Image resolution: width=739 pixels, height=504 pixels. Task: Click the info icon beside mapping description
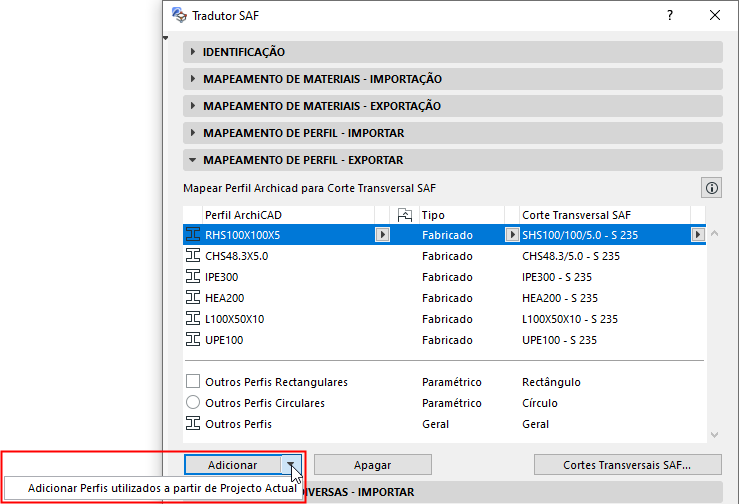pos(711,188)
